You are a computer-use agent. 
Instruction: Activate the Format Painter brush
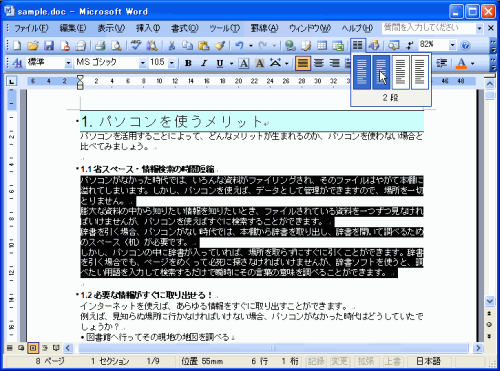click(x=220, y=45)
